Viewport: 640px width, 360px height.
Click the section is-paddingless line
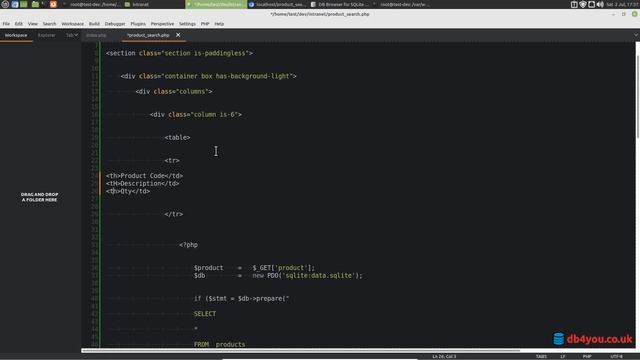pyautogui.click(x=179, y=53)
